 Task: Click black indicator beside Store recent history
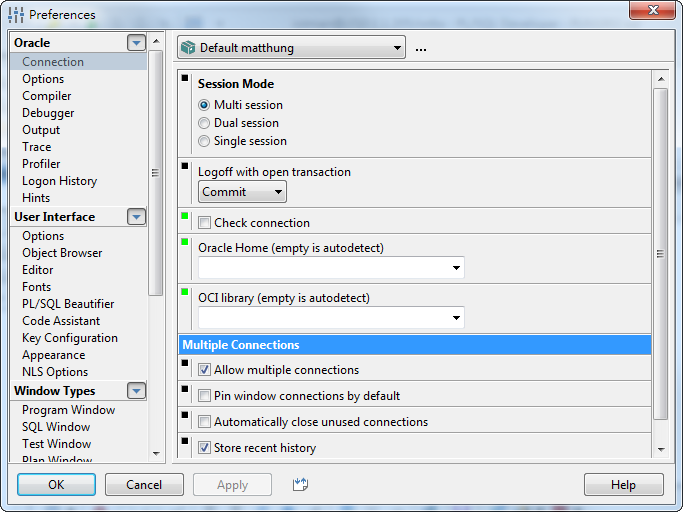(x=185, y=441)
